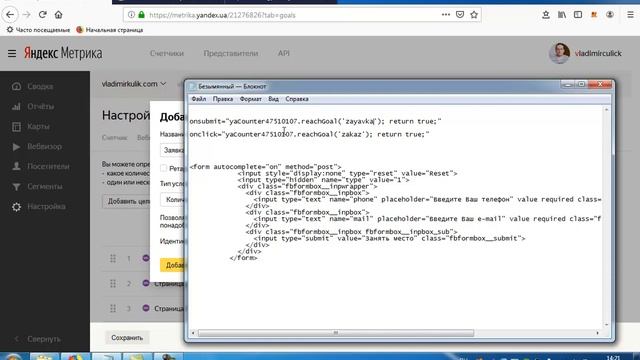640x360 pixels.
Task: Open Формат menu in Notepad
Action: 251,99
